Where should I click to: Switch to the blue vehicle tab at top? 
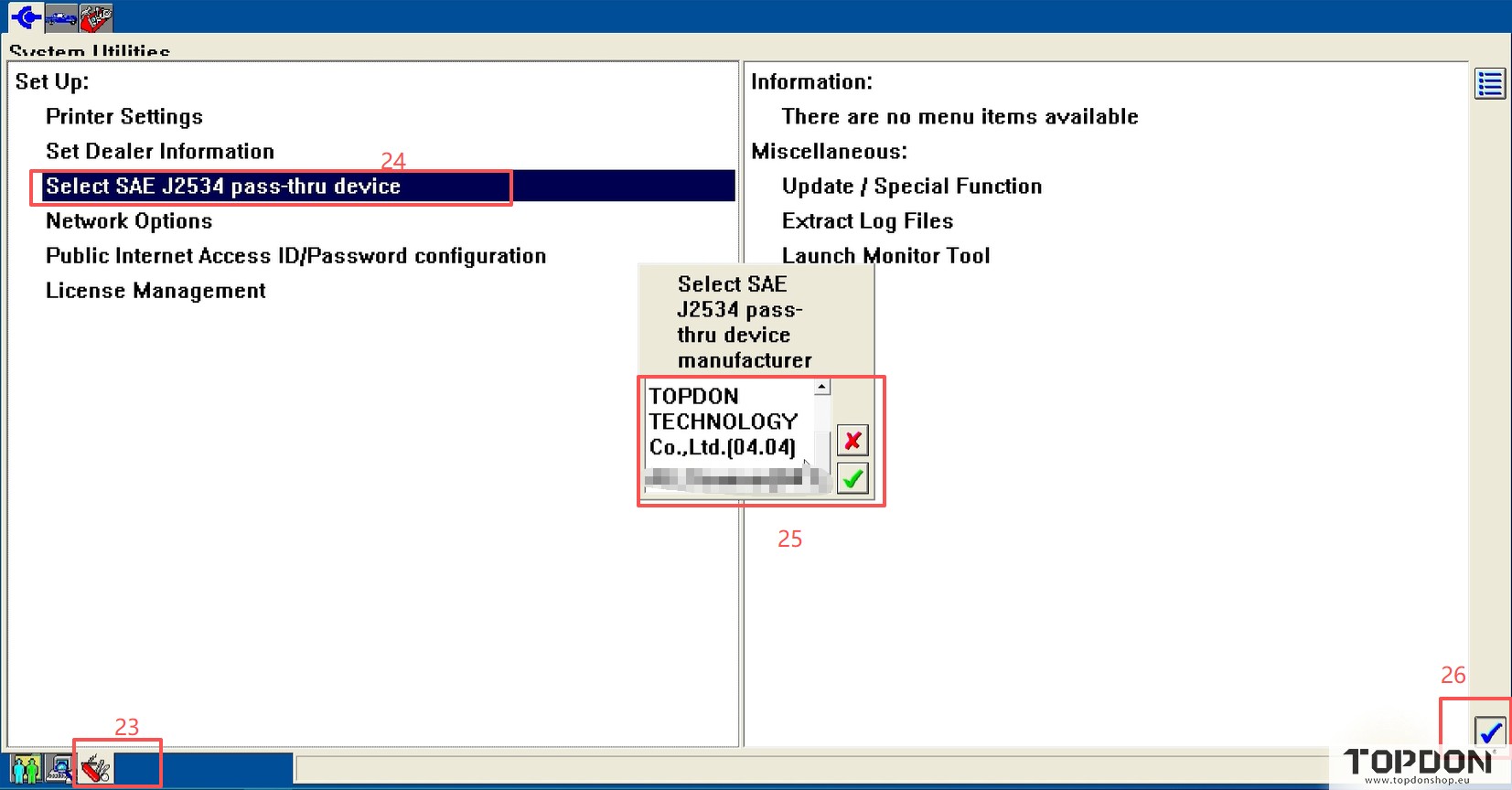tap(61, 16)
